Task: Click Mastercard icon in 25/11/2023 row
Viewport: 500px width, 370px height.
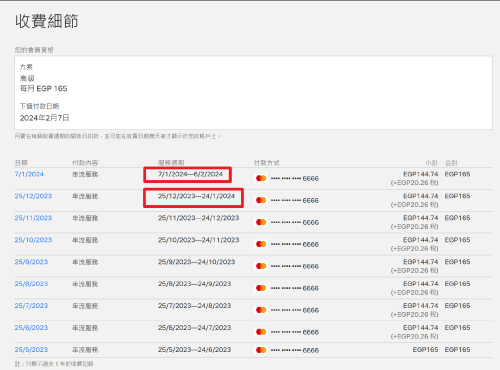Action: [x=261, y=222]
